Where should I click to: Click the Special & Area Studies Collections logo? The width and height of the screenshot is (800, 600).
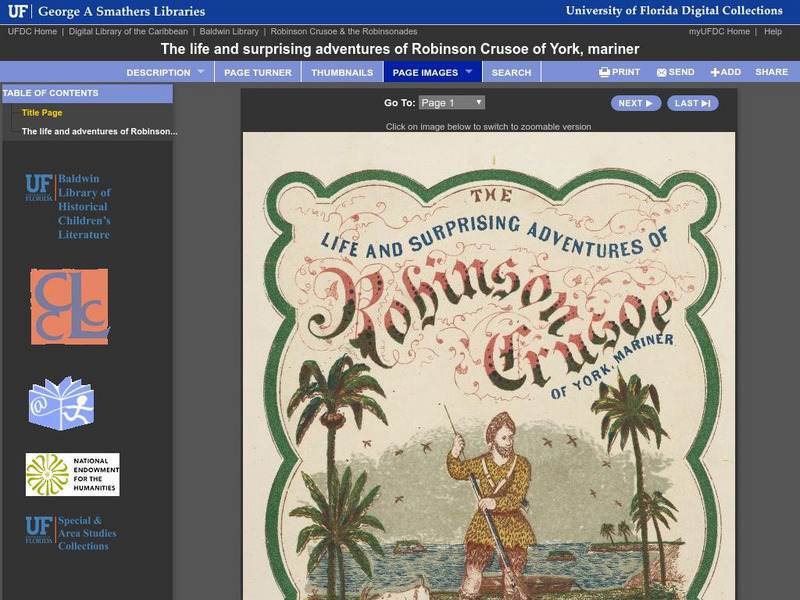coord(71,533)
